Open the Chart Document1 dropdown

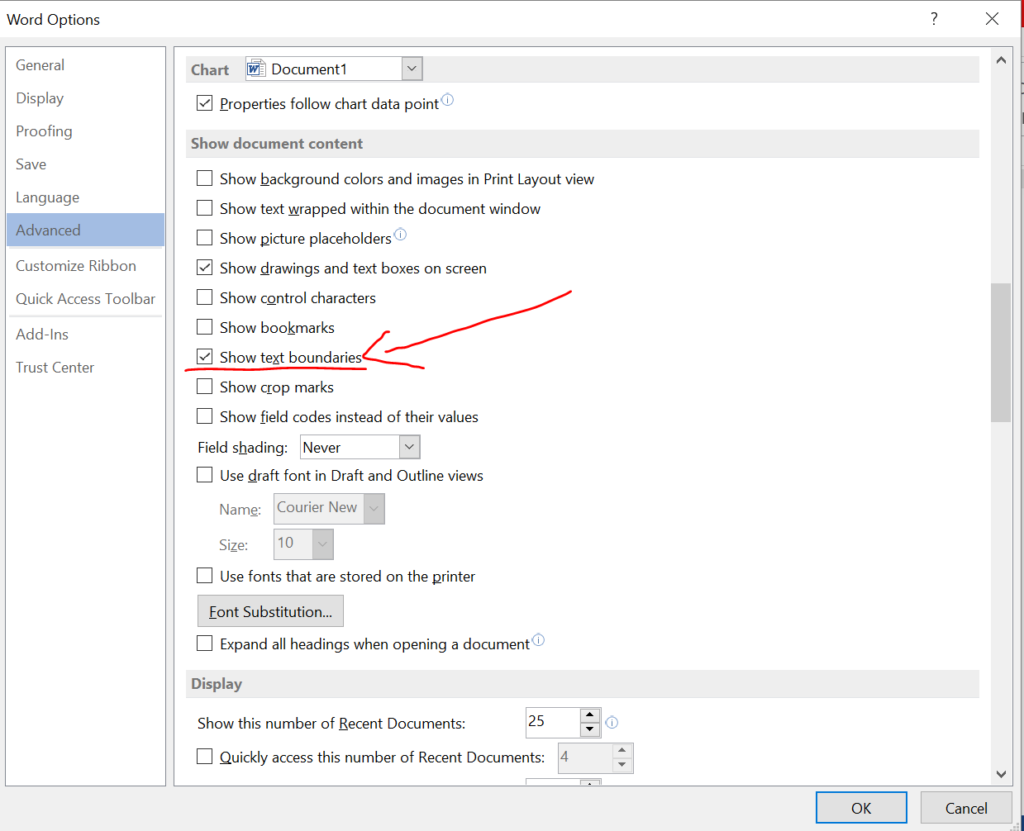click(x=411, y=69)
